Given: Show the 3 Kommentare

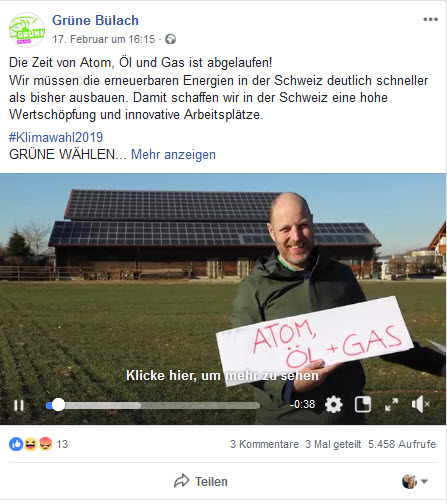Looking at the screenshot, I should pyautogui.click(x=264, y=444).
